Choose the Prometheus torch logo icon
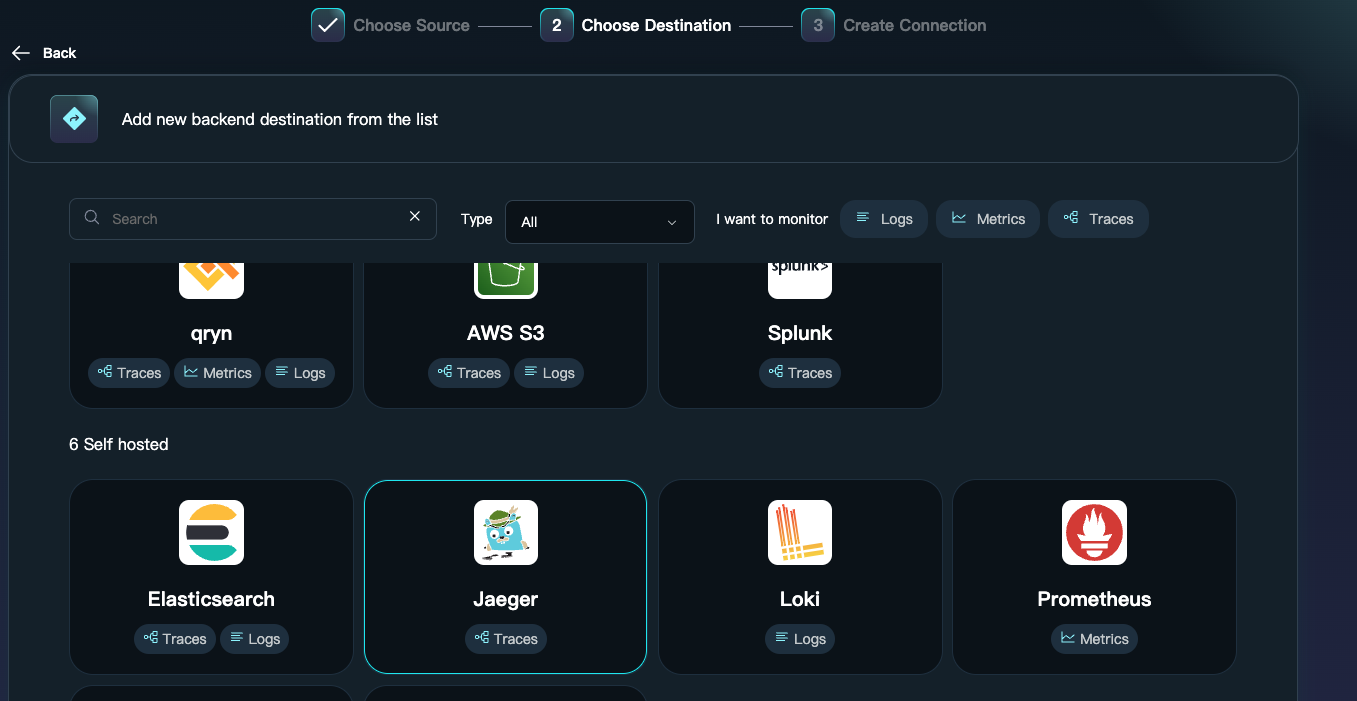This screenshot has height=701, width=1357. [x=1094, y=532]
